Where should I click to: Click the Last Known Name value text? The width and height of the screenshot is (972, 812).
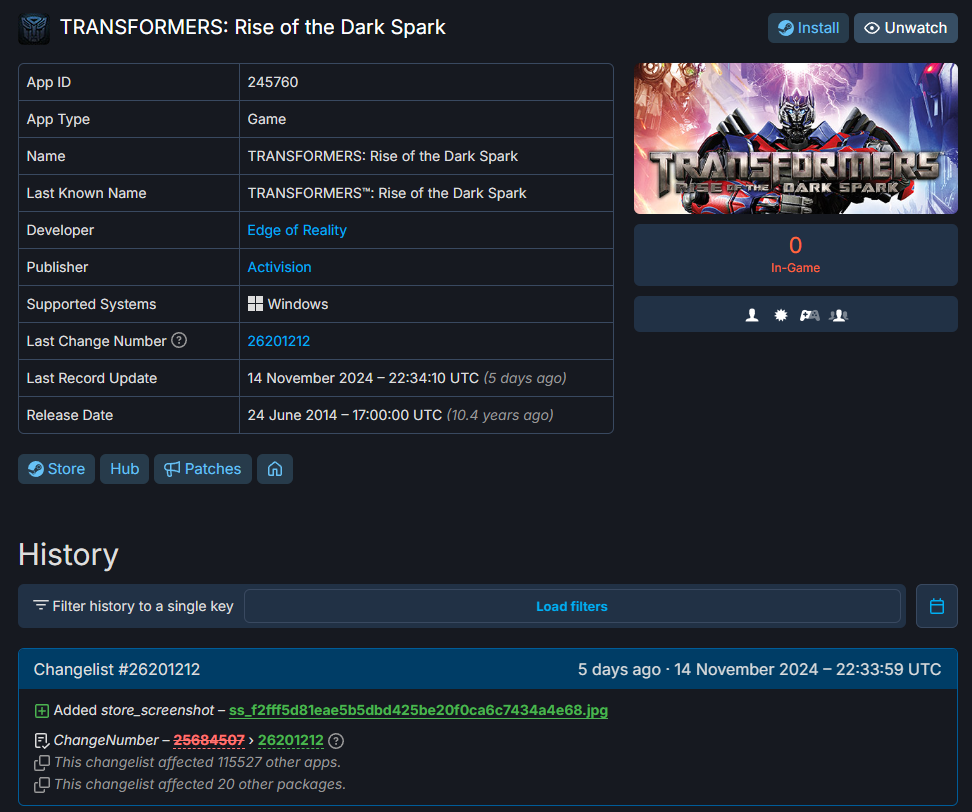pyautogui.click(x=387, y=193)
